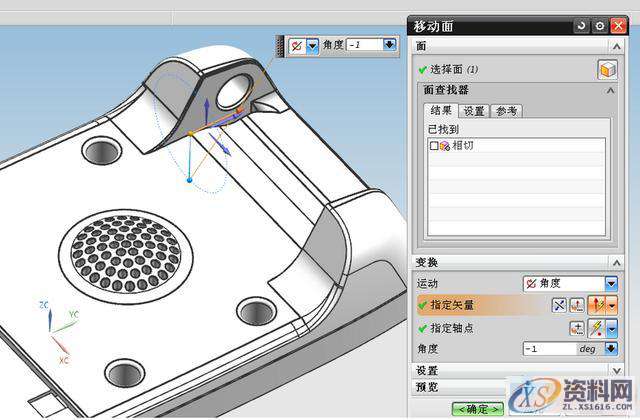640x420 pixels.
Task: Click the reset dialog icon in title bar
Action: [x=582, y=25]
